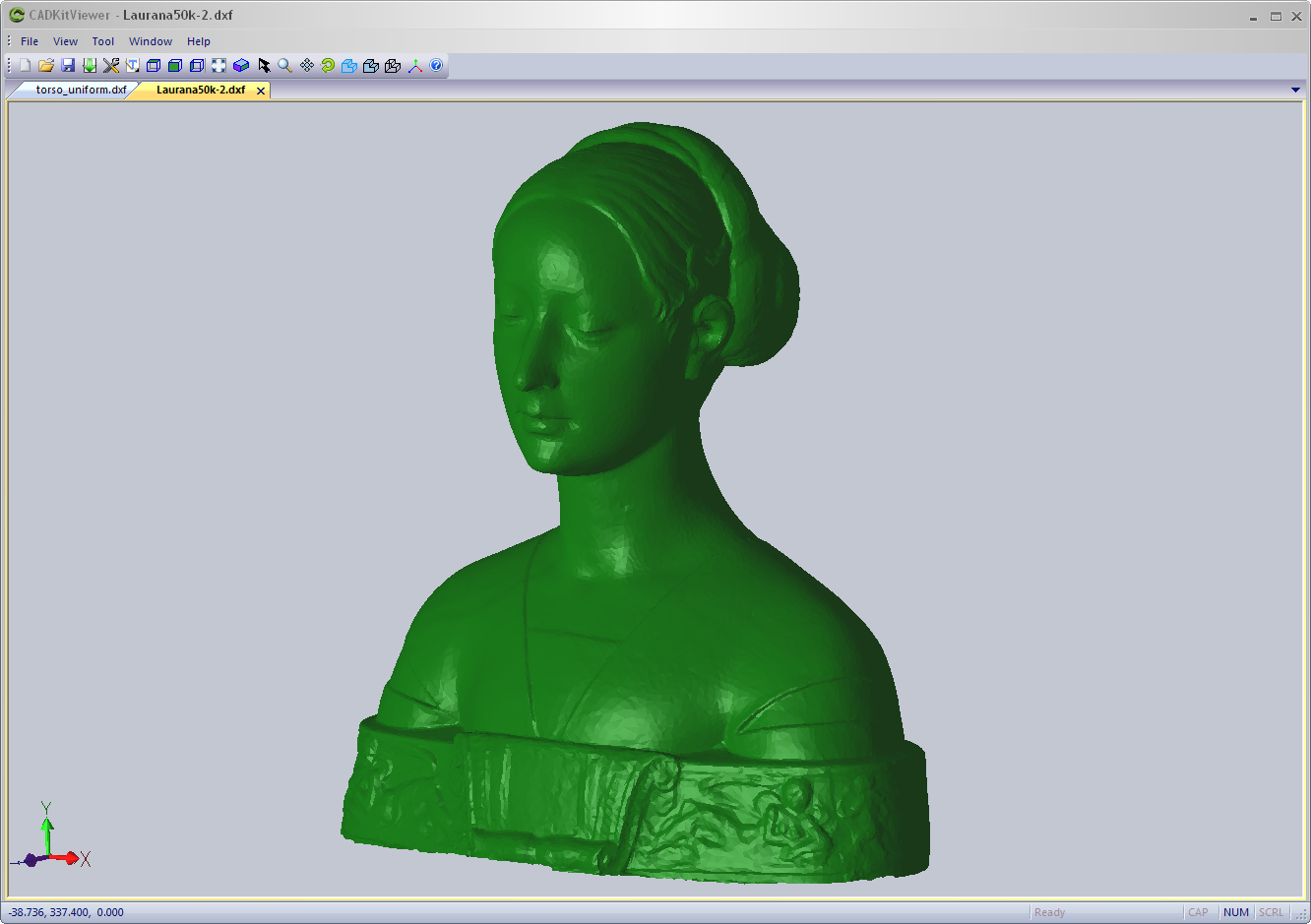Toggle the SCRL indicator
The width and height of the screenshot is (1311, 924).
coord(1271,912)
